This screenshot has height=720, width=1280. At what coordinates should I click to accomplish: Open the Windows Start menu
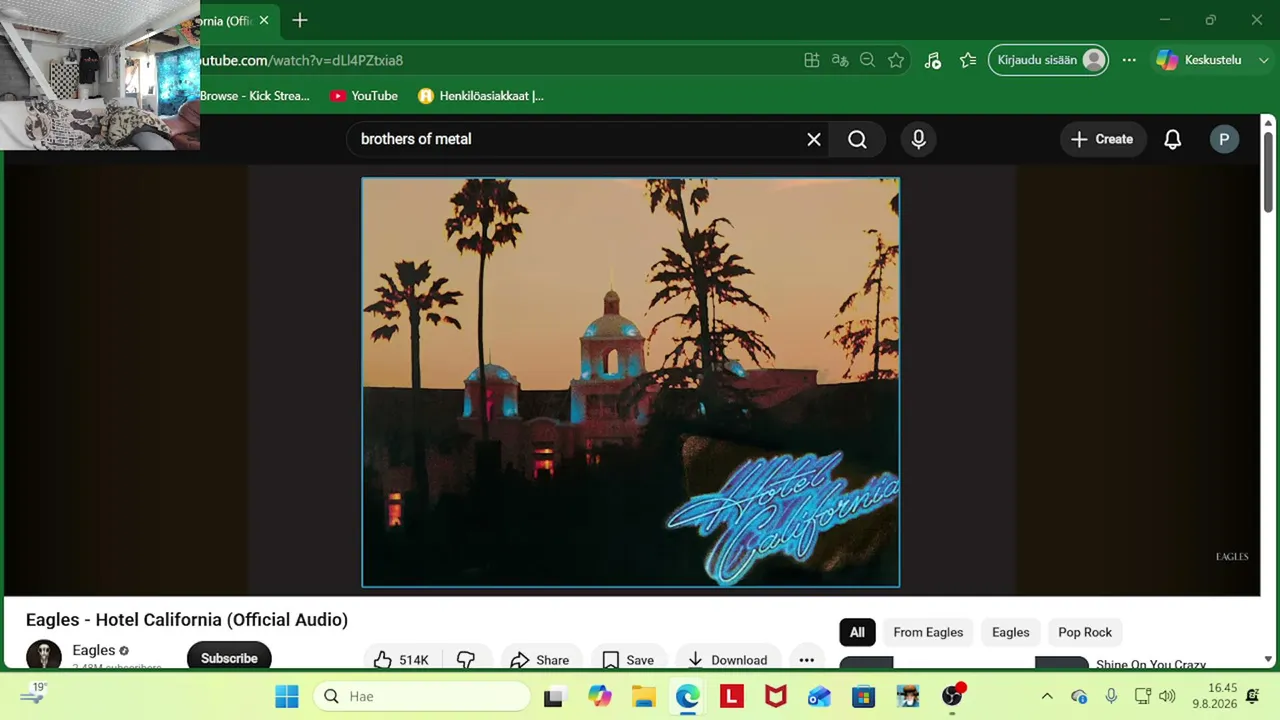coord(287,696)
